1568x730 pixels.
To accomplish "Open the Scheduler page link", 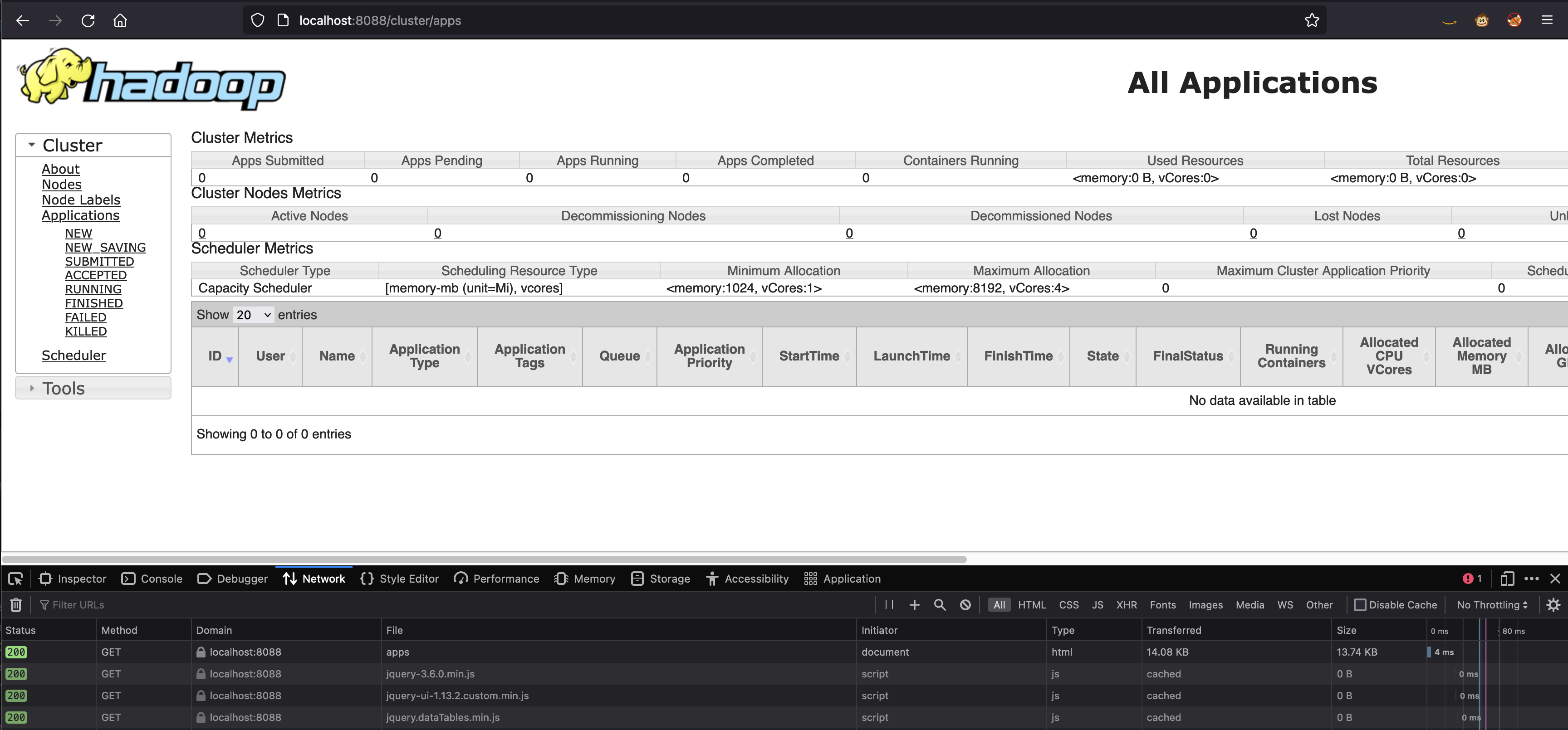I will point(73,355).
